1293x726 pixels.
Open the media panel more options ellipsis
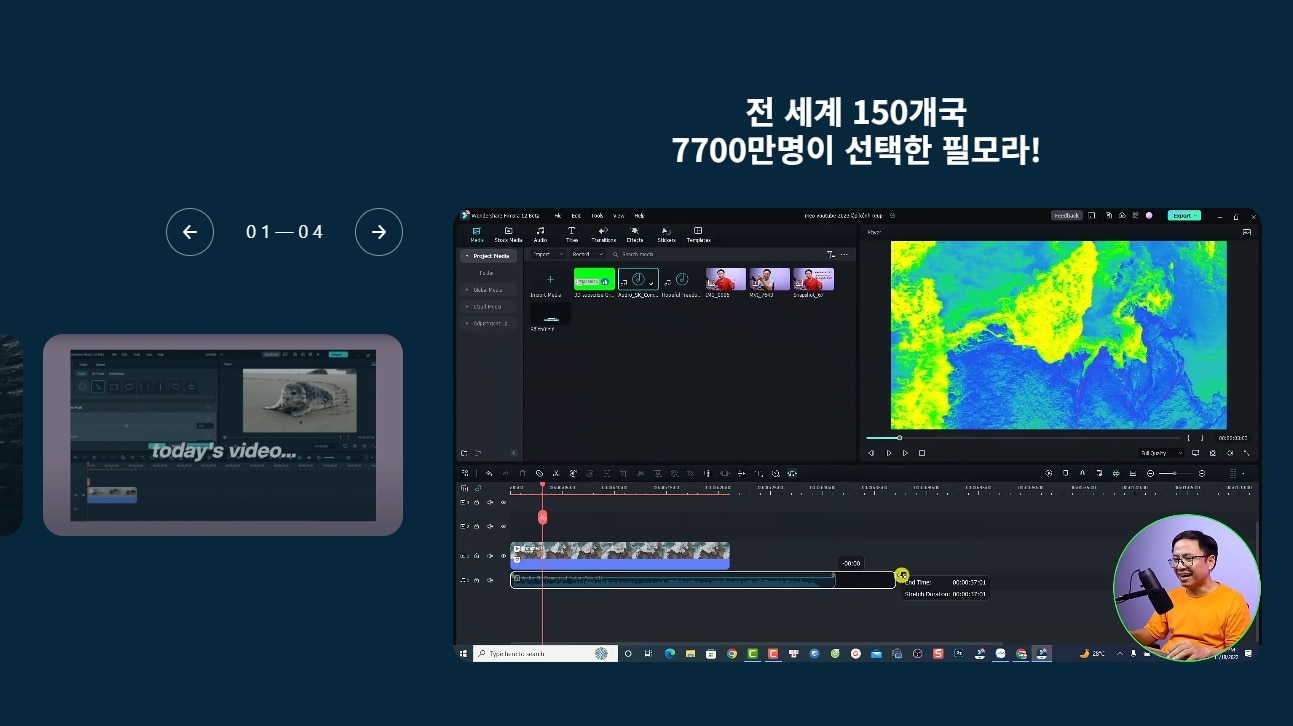pyautogui.click(x=844, y=254)
